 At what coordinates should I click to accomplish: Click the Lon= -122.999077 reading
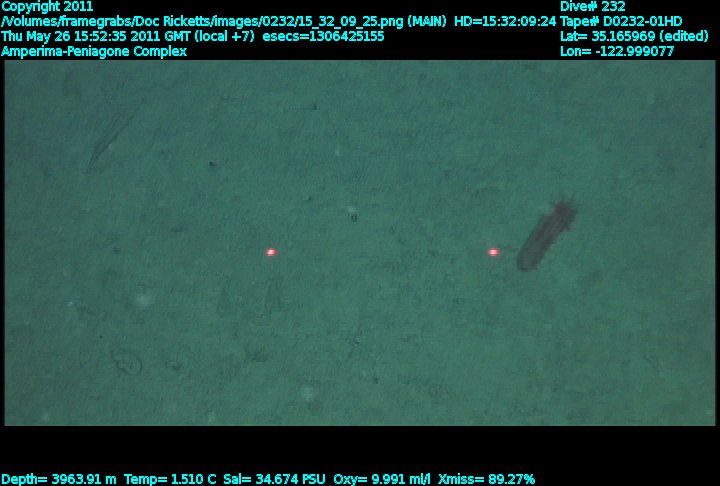pyautogui.click(x=617, y=51)
